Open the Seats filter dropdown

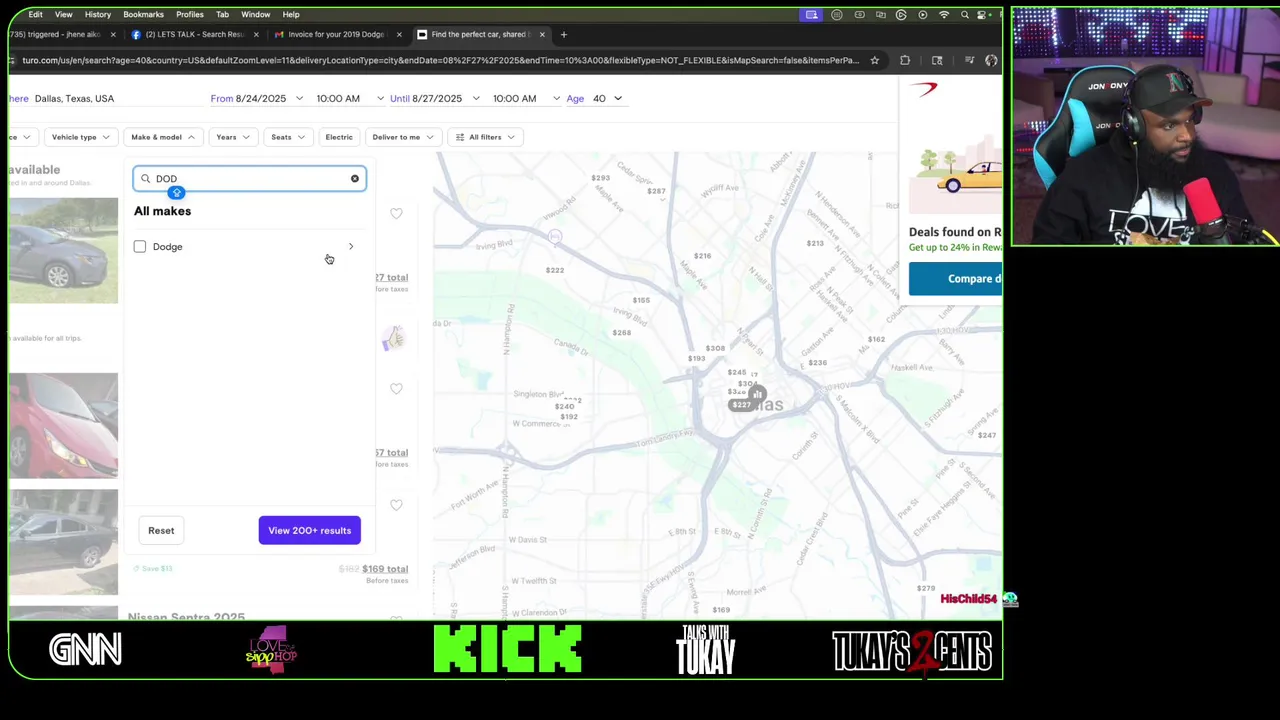pyautogui.click(x=287, y=137)
